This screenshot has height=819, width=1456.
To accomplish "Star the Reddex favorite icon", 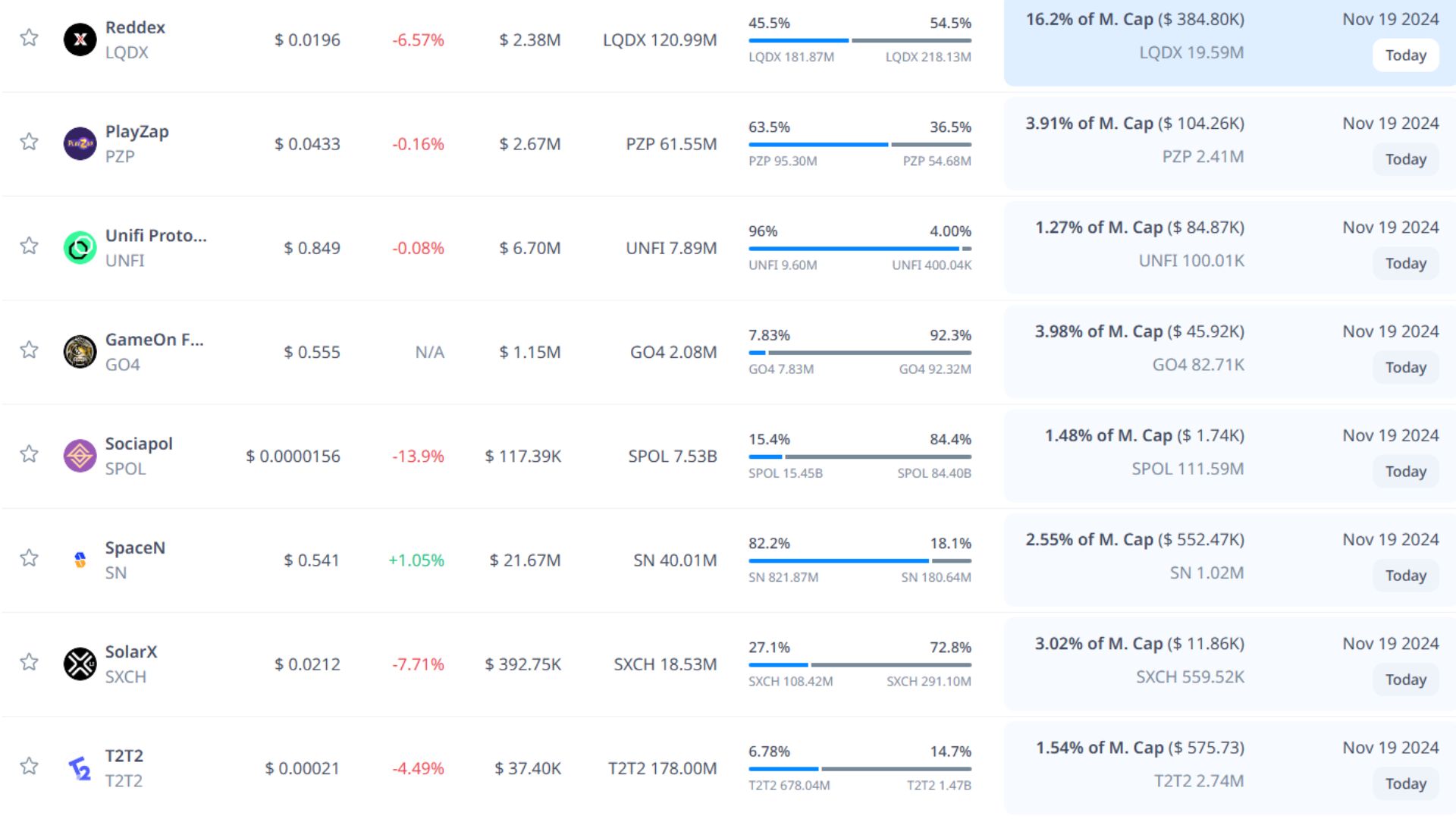I will point(29,37).
